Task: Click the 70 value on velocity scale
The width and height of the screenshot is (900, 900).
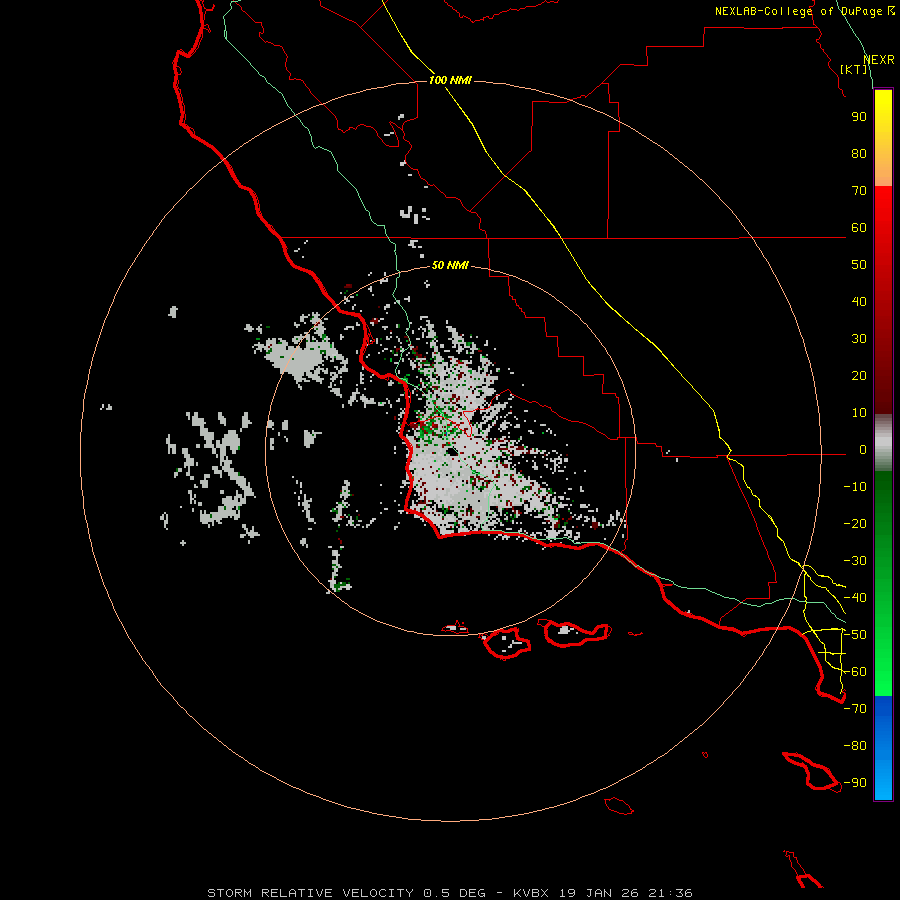Action: click(859, 191)
